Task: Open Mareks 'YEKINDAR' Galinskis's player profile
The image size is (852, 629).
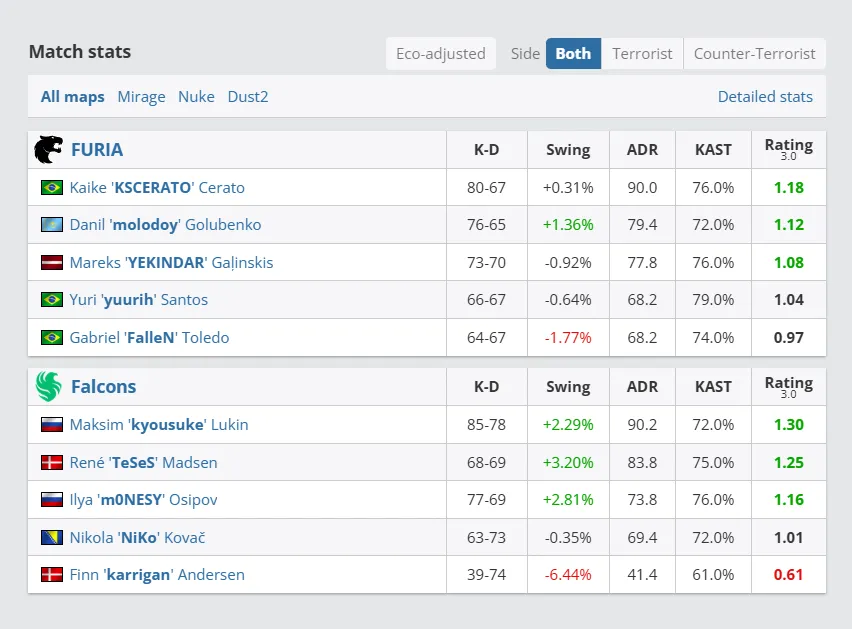Action: point(171,262)
